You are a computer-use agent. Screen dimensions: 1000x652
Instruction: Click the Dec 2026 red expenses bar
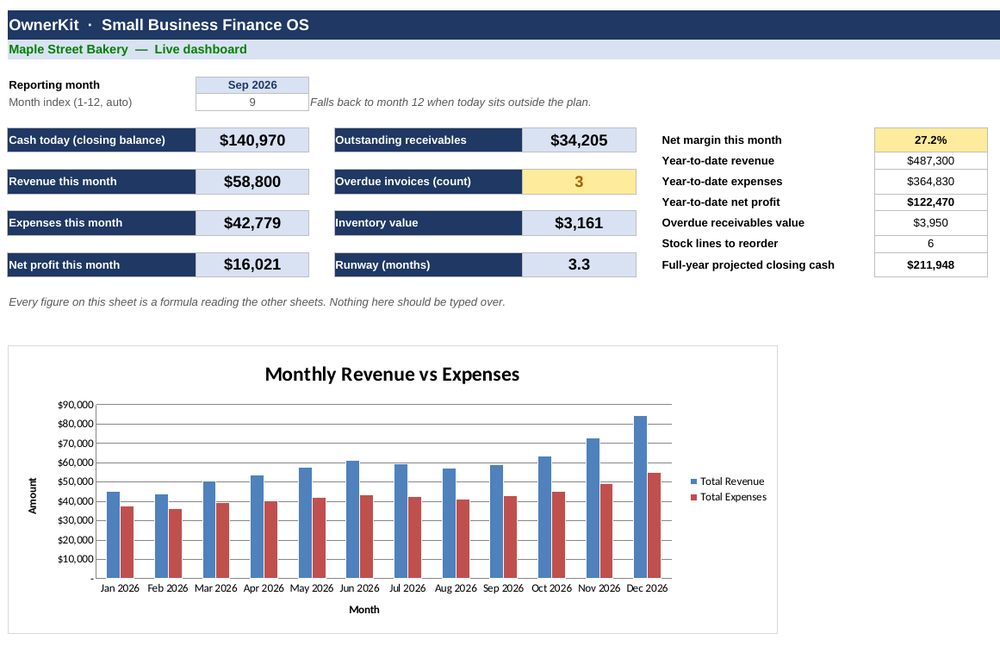click(x=654, y=526)
